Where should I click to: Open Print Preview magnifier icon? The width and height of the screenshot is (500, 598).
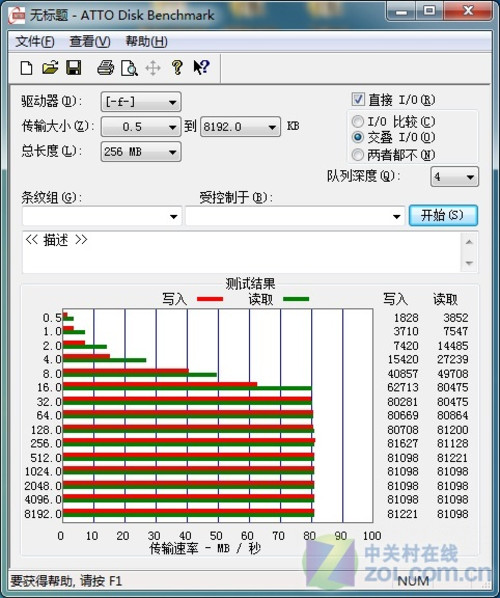pyautogui.click(x=129, y=68)
